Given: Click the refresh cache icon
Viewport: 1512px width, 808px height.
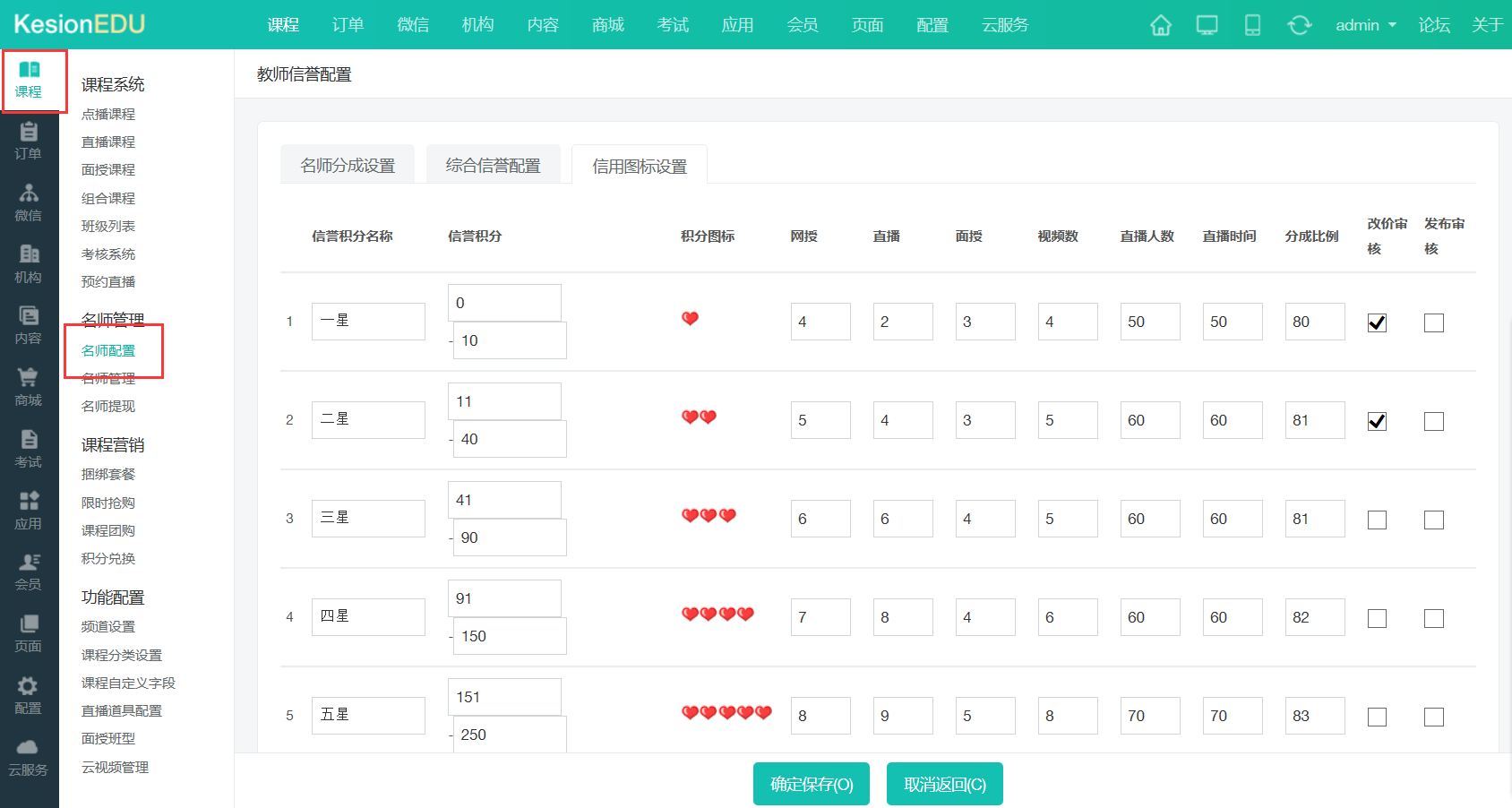Looking at the screenshot, I should [1299, 25].
